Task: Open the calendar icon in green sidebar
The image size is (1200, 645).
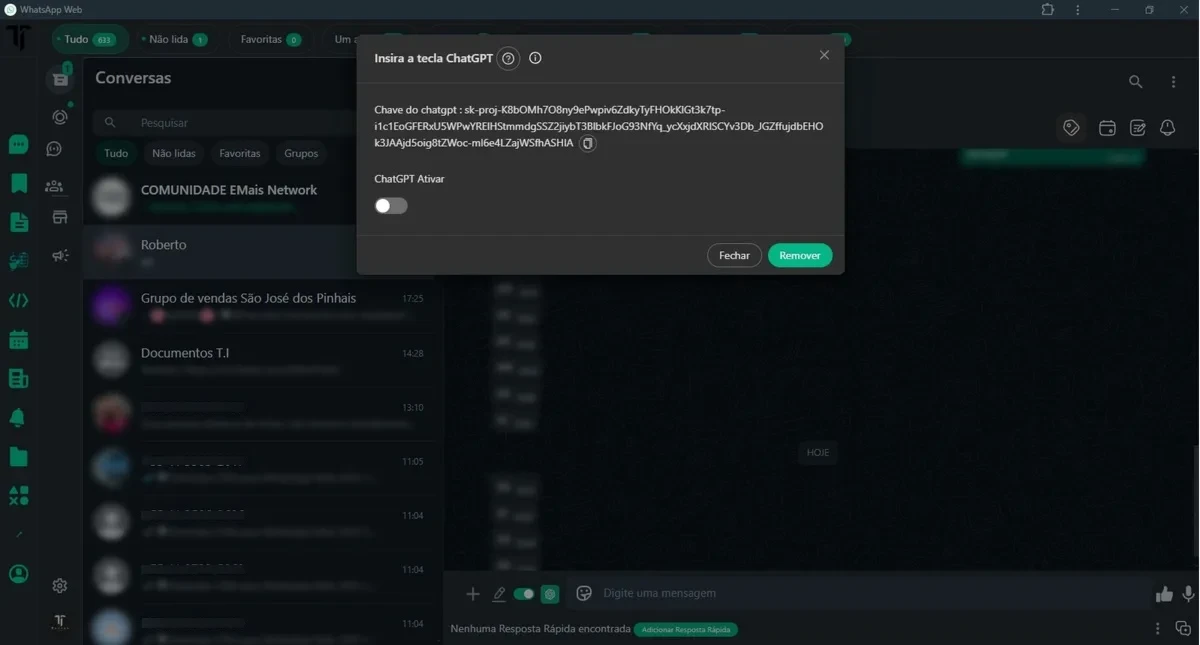Action: tap(18, 340)
